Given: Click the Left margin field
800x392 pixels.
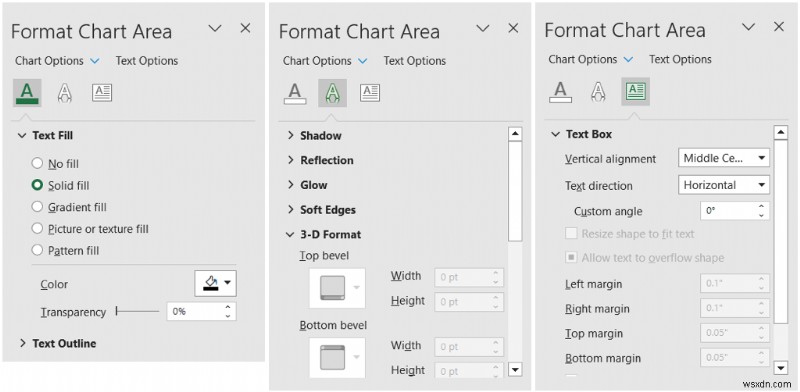Looking at the screenshot, I should click(735, 283).
